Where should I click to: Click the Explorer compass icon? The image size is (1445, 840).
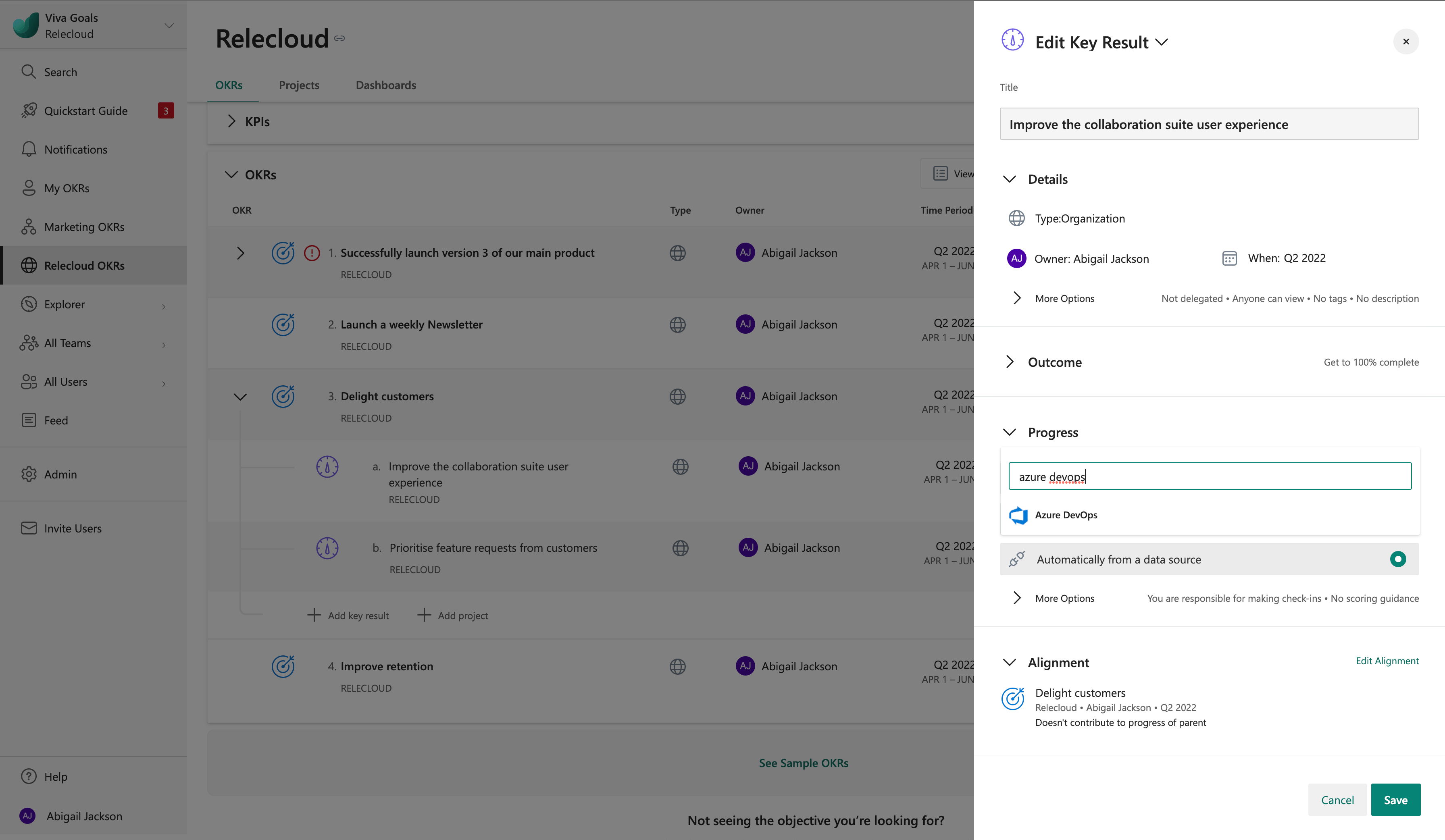tap(29, 304)
